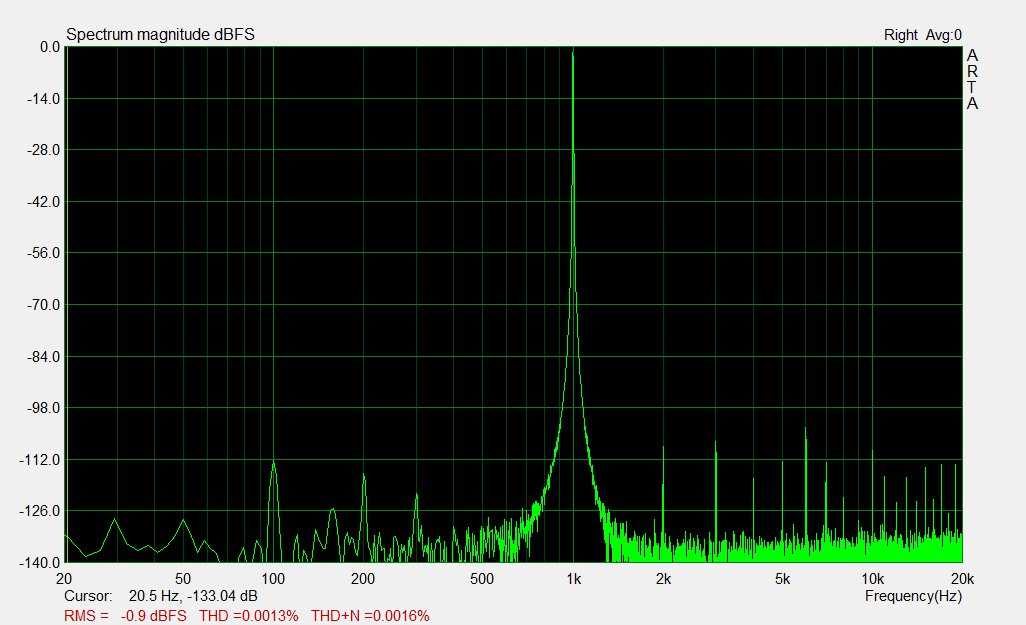Viewport: 1026px width, 625px height.
Task: Click the 100 Hz hum peak on the spectrum
Action: 273,463
